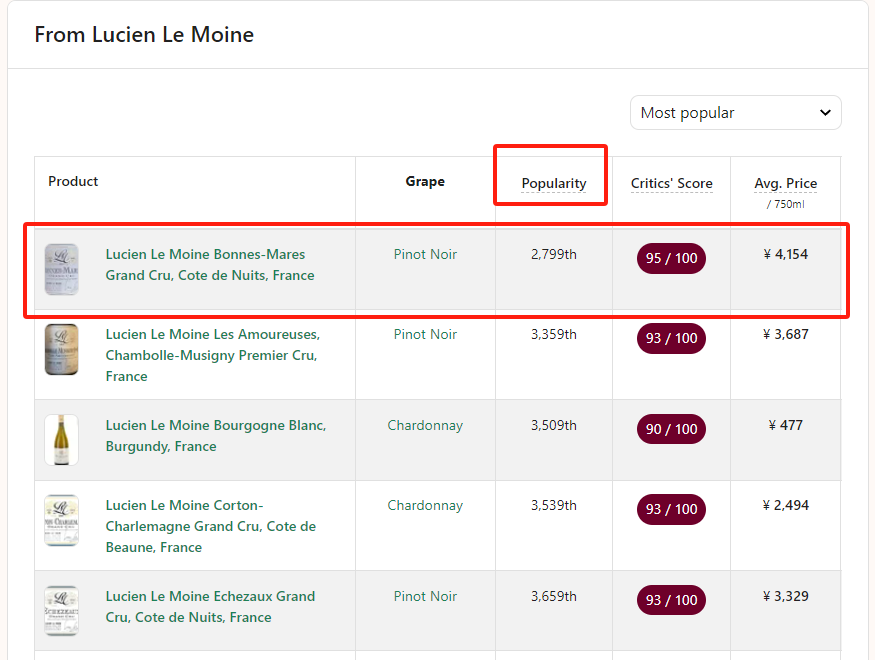This screenshot has width=875, height=660.
Task: Open Lucien Le Moine Bonnes-Mares Grand Cru link
Action: (x=210, y=264)
